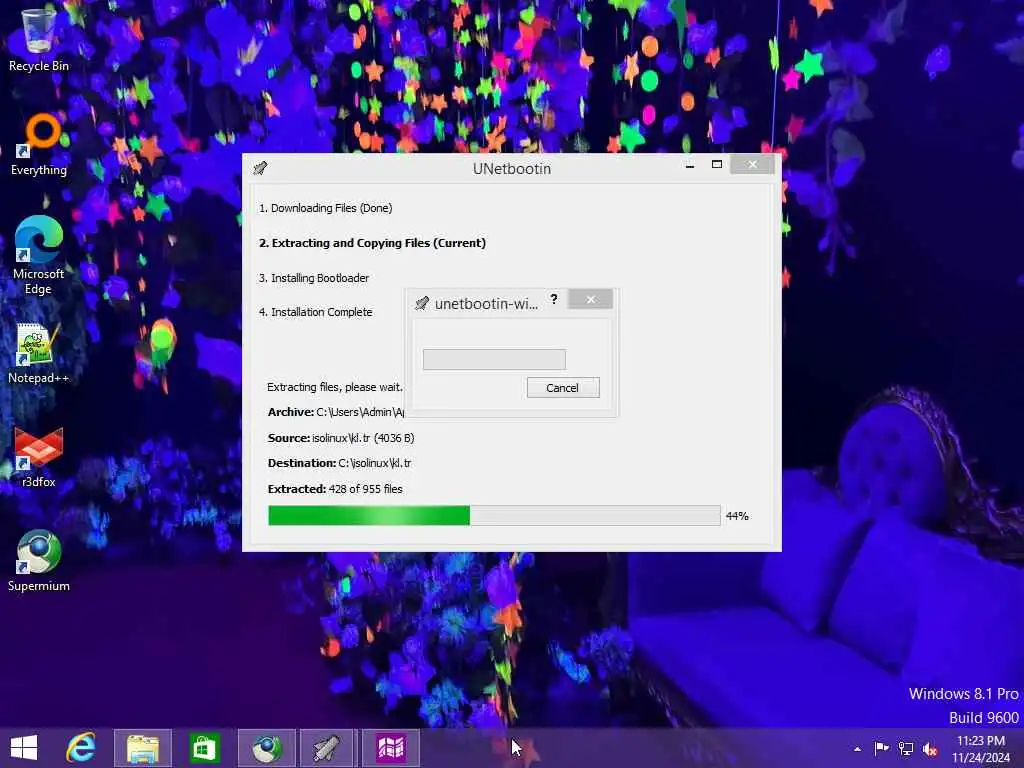Select '1. Downloading Files (Done)' step text
The height and width of the screenshot is (768, 1024).
point(325,208)
